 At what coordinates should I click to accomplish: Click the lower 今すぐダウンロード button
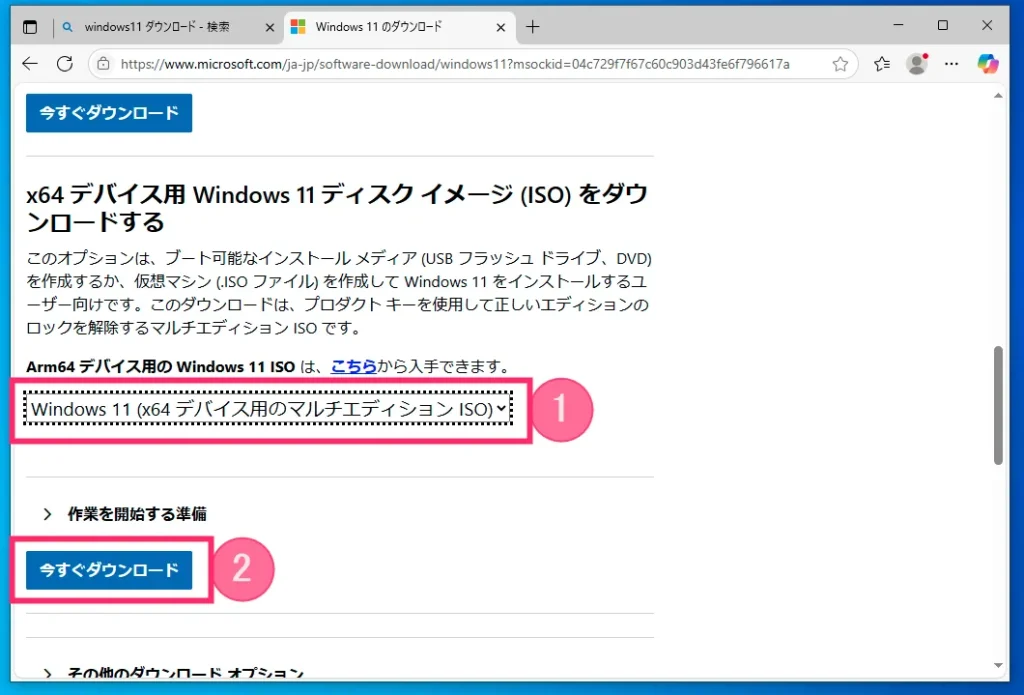pyautogui.click(x=109, y=570)
